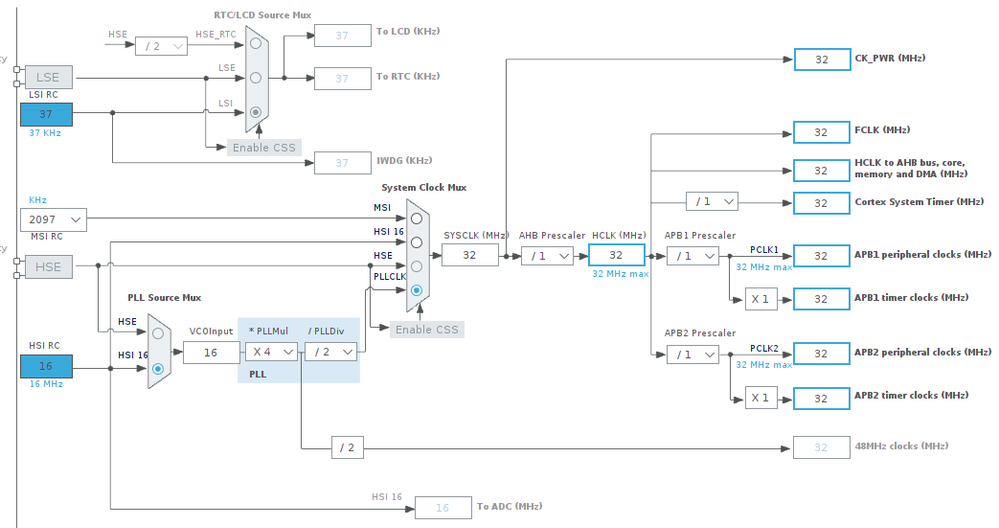Click APB1 timer clocks value box
The image size is (999, 528).
click(x=821, y=299)
